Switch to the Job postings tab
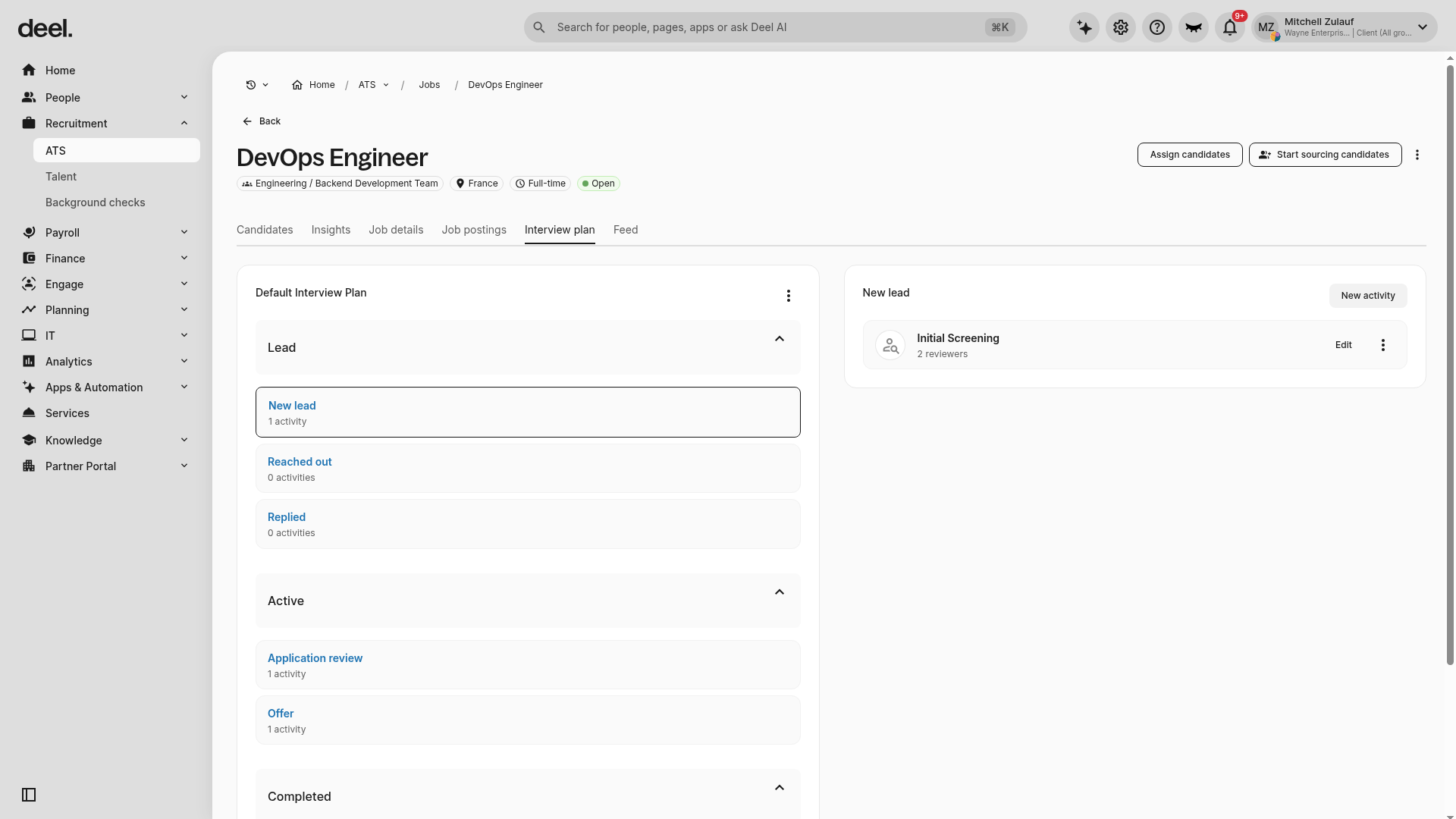This screenshot has height=819, width=1456. [474, 230]
